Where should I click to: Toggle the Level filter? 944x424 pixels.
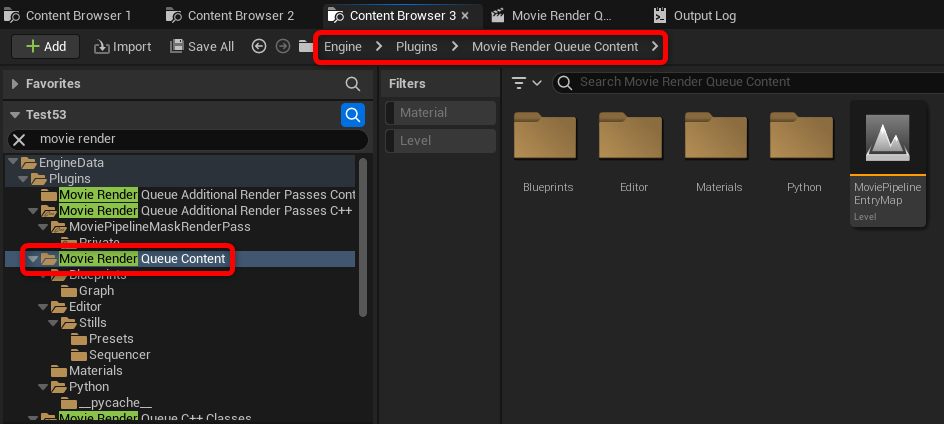click(x=441, y=141)
